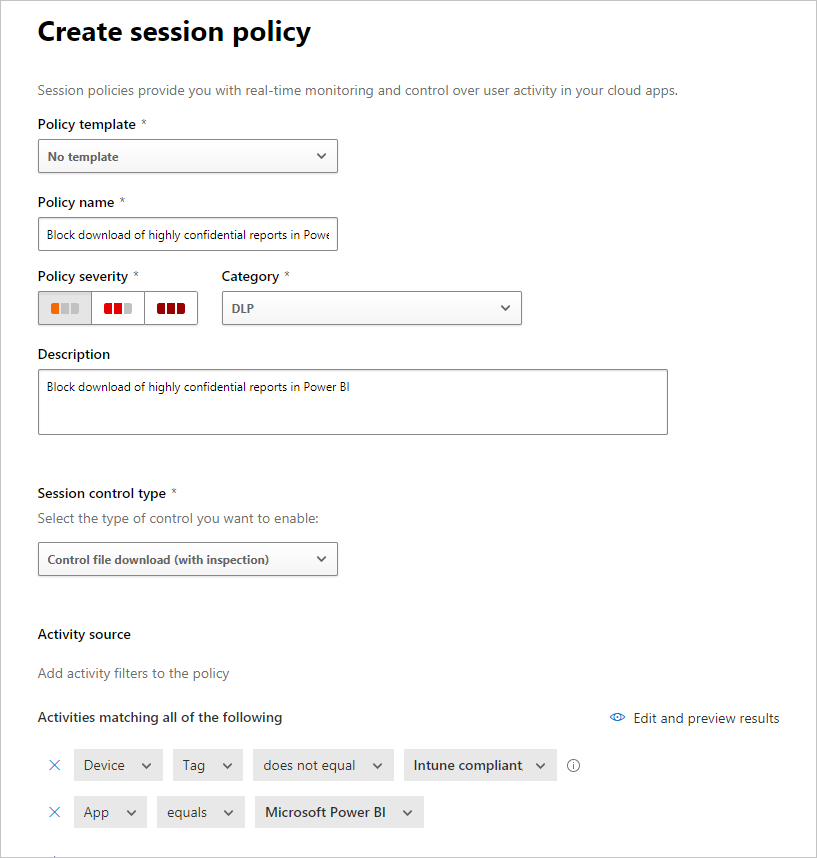The height and width of the screenshot is (858, 817).
Task: Open the Device filter dropdown
Action: click(118, 766)
